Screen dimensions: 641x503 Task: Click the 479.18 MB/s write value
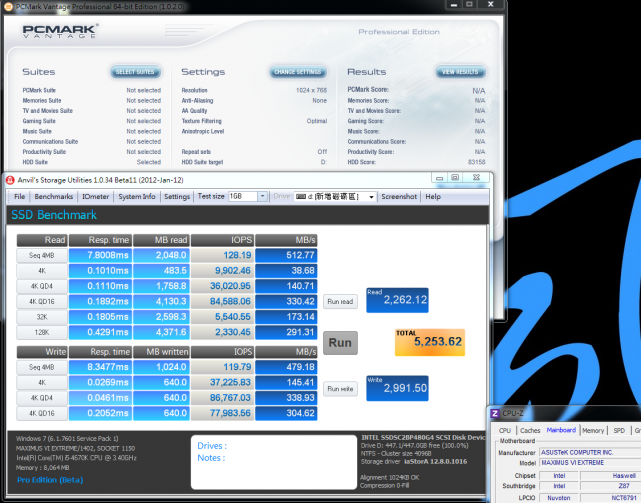pyautogui.click(x=286, y=367)
